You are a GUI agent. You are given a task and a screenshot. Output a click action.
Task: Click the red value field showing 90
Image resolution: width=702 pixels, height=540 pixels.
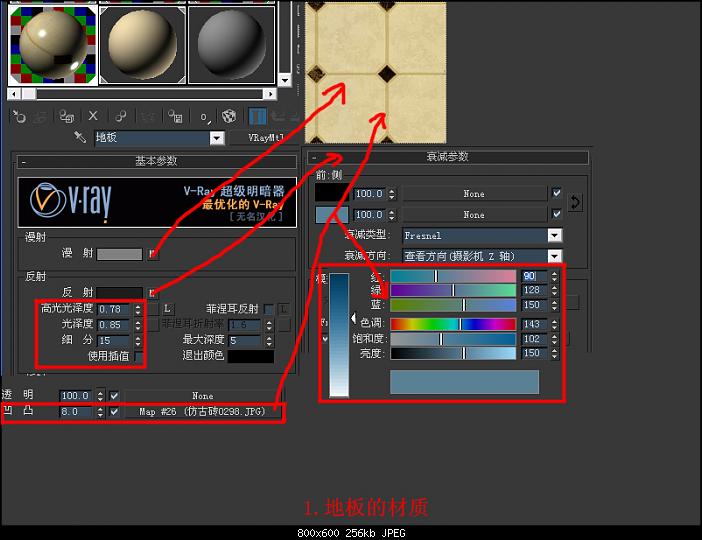(535, 276)
